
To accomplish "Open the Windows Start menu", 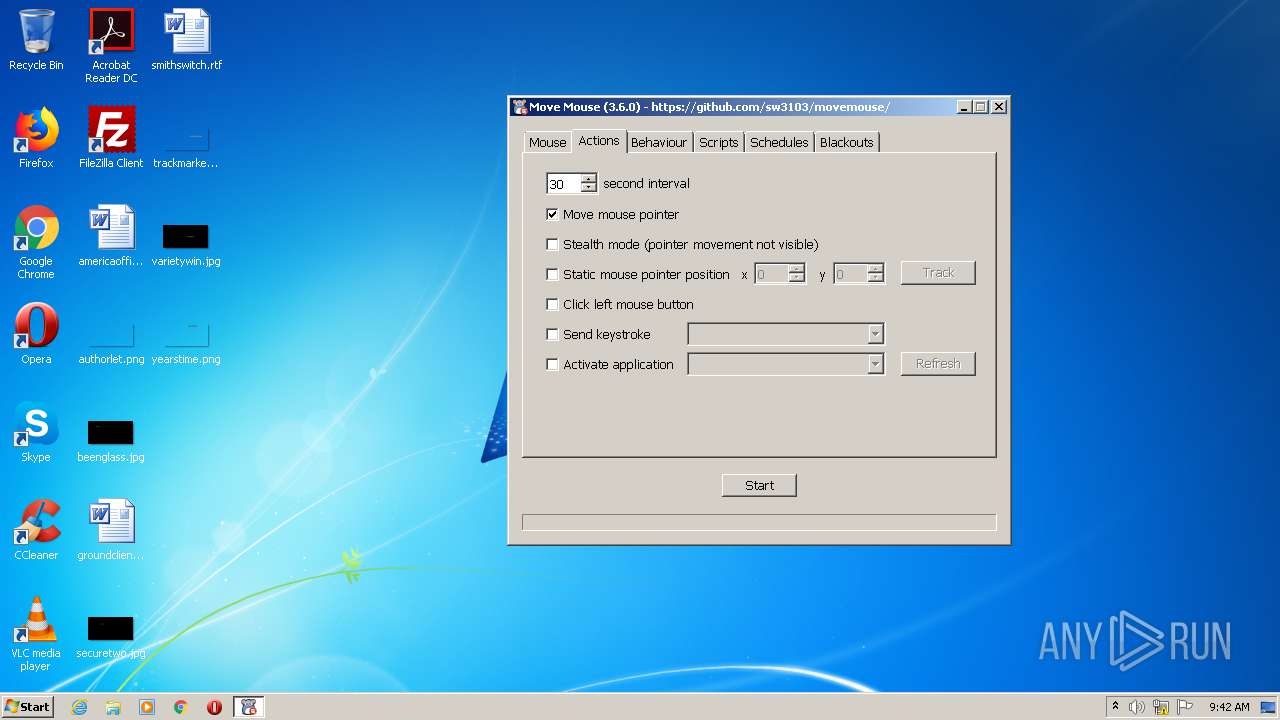I will coord(28,707).
